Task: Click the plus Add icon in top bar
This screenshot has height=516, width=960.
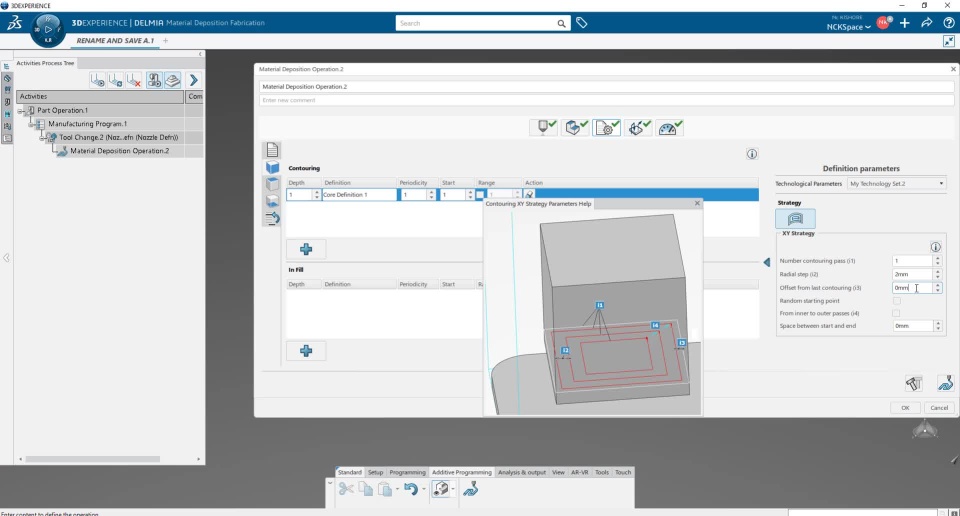Action: point(905,23)
